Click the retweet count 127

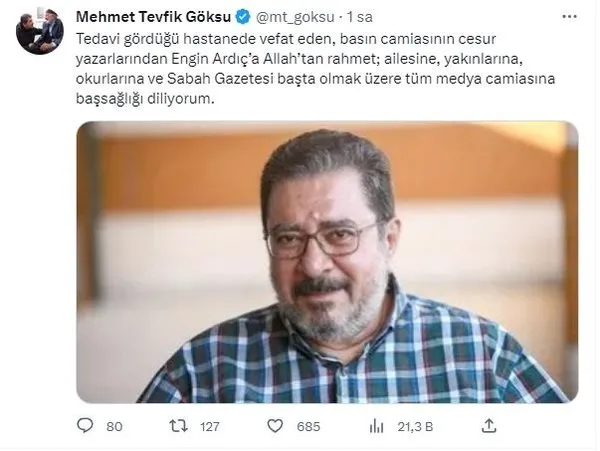209,426
